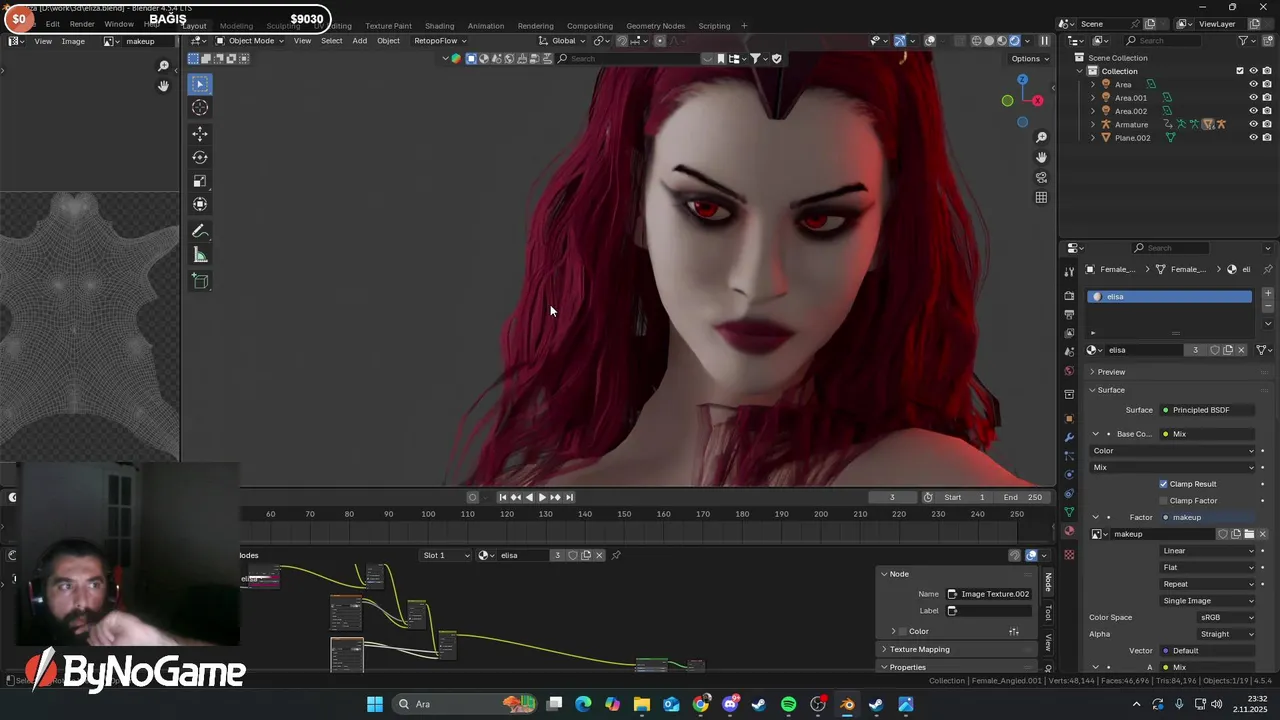Open the Straight Alpha dropdown
Image resolution: width=1280 pixels, height=720 pixels.
coord(1227,634)
